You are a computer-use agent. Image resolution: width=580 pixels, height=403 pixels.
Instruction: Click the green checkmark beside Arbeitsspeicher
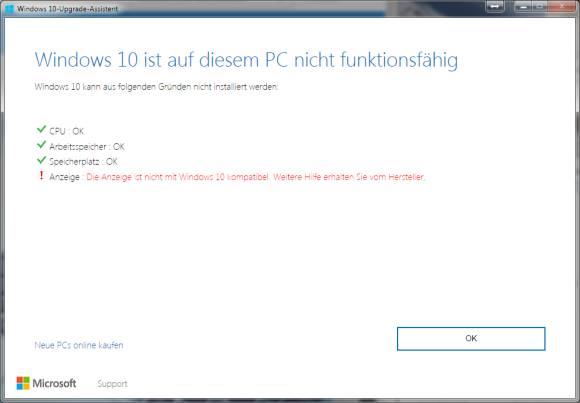tap(41, 145)
